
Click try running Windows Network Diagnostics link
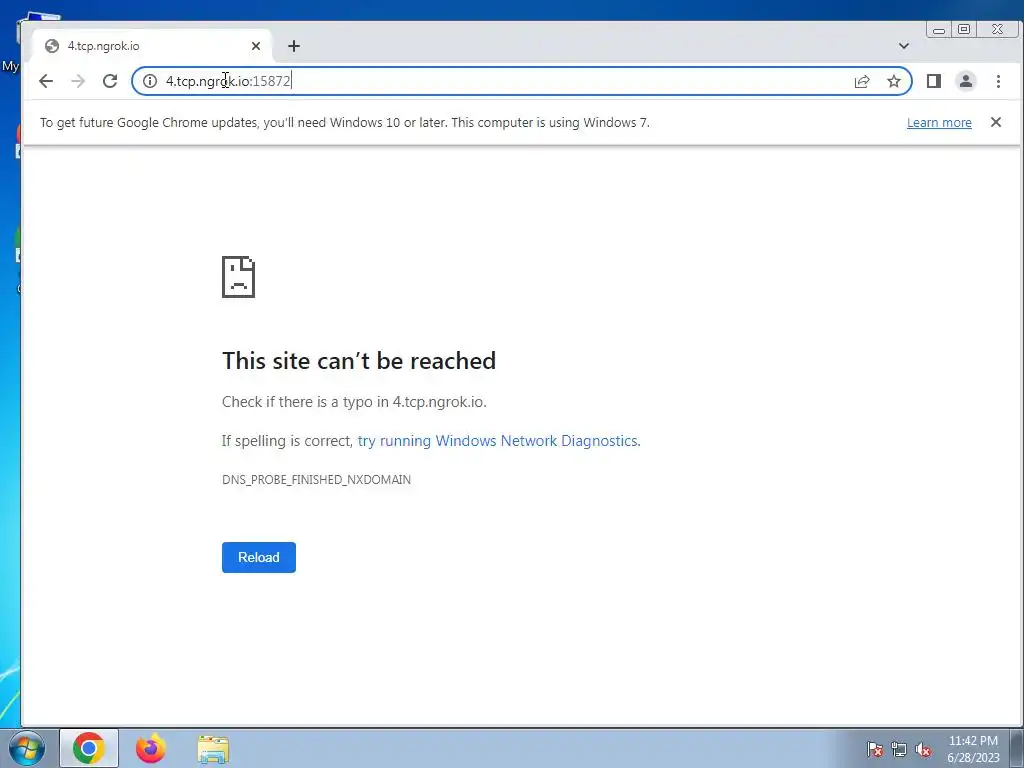[499, 441]
